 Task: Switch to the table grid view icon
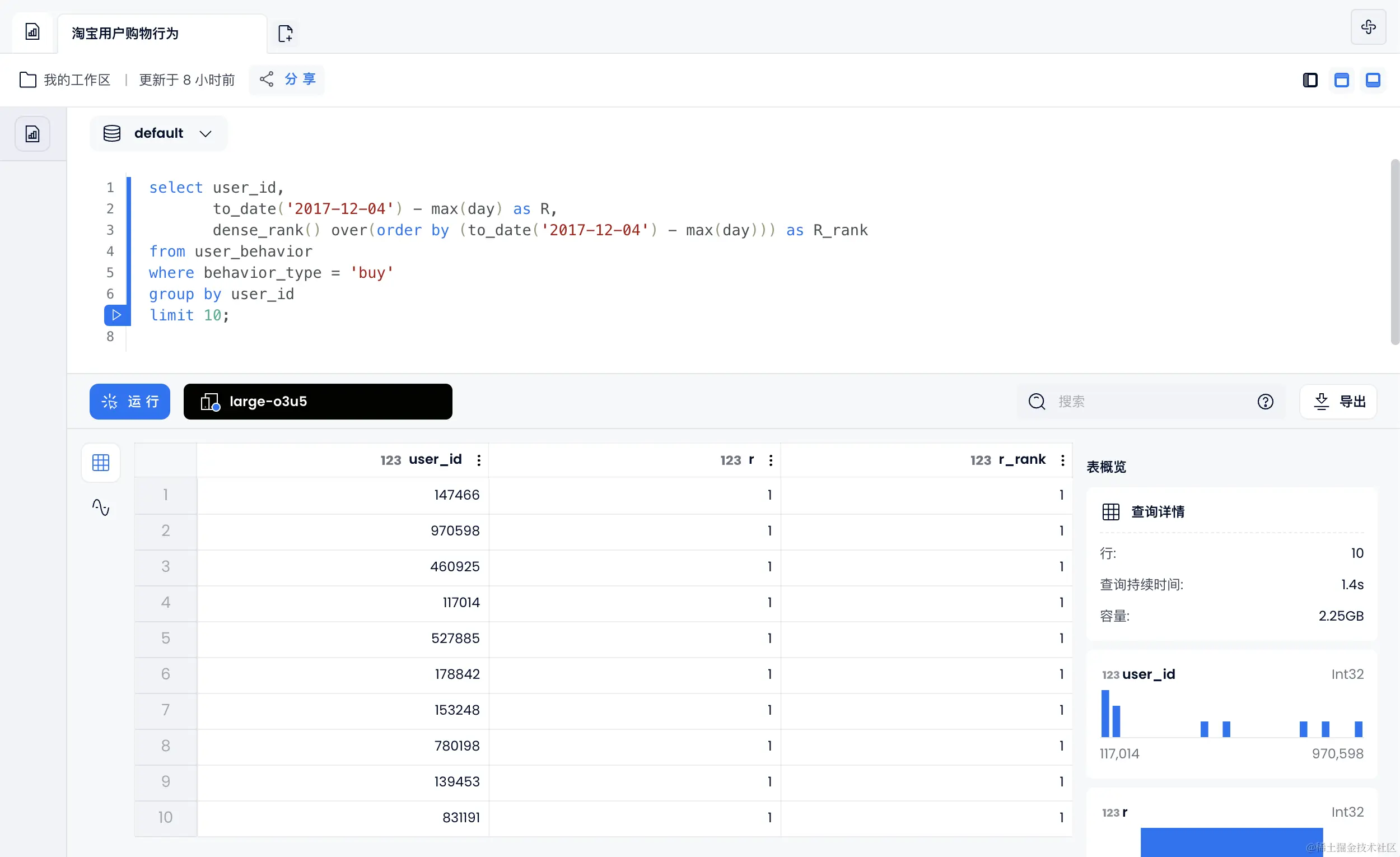click(x=101, y=463)
